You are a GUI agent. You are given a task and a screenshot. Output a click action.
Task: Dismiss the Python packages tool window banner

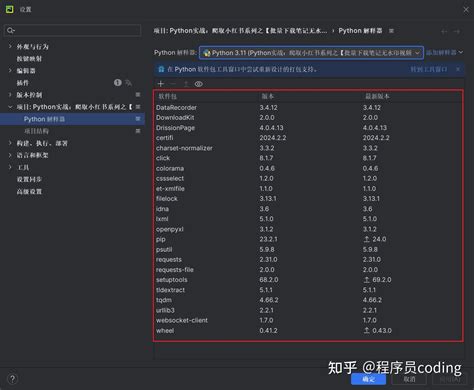pos(458,69)
